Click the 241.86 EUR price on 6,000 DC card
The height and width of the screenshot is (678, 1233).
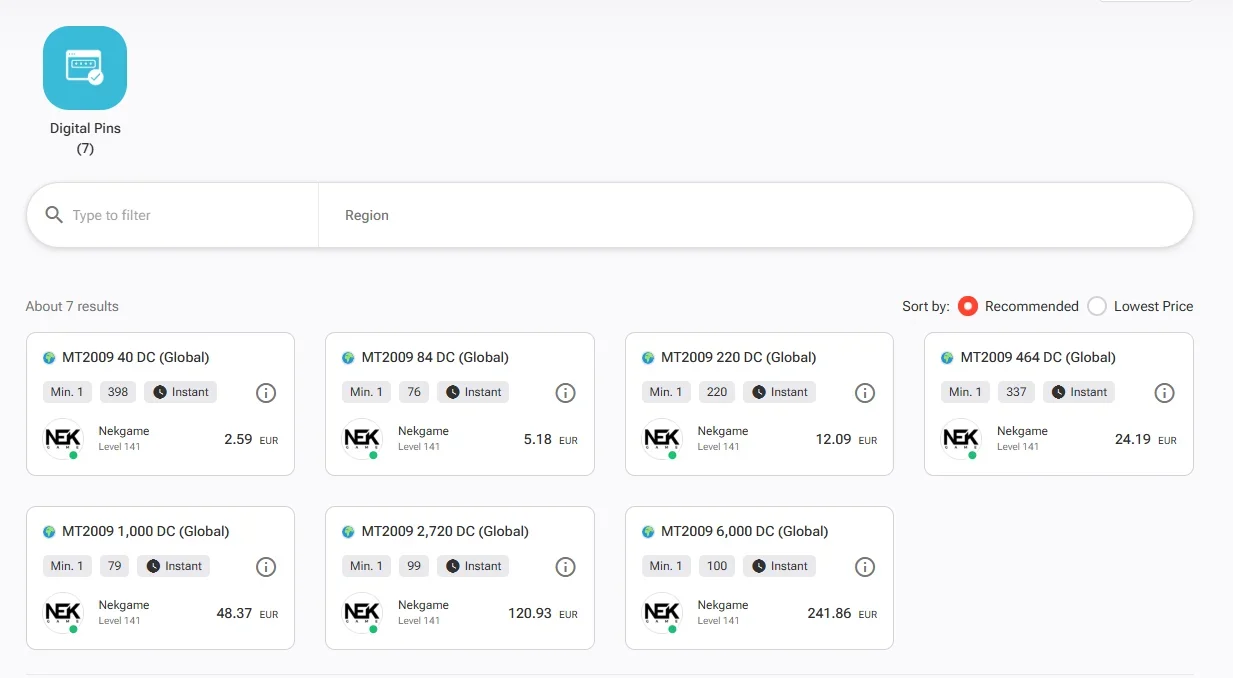point(842,613)
